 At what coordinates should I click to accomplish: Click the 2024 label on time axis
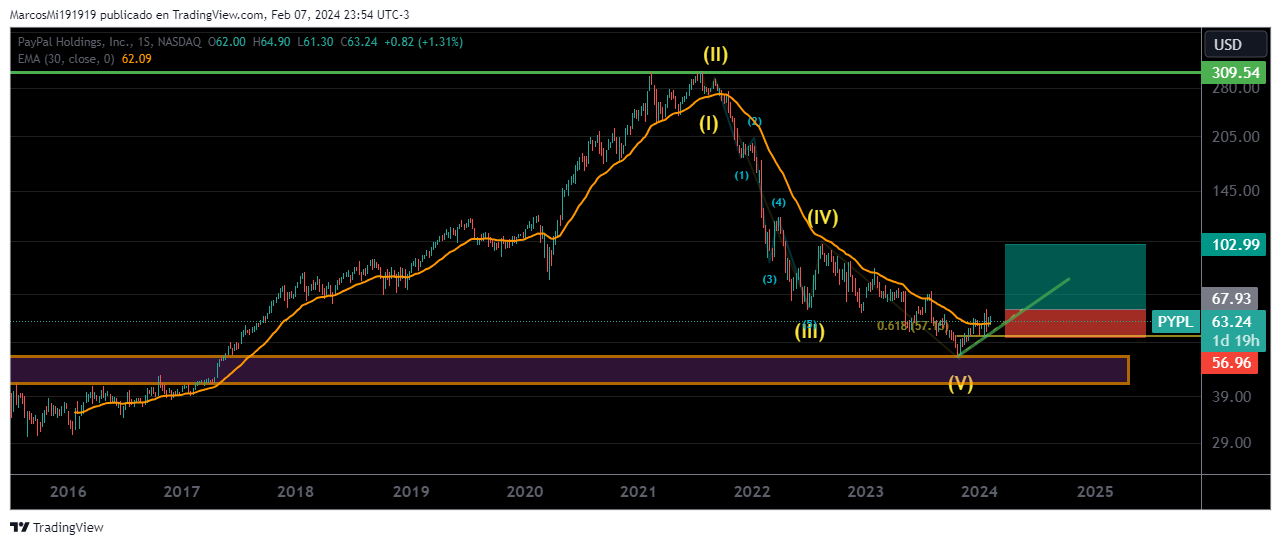click(x=980, y=492)
